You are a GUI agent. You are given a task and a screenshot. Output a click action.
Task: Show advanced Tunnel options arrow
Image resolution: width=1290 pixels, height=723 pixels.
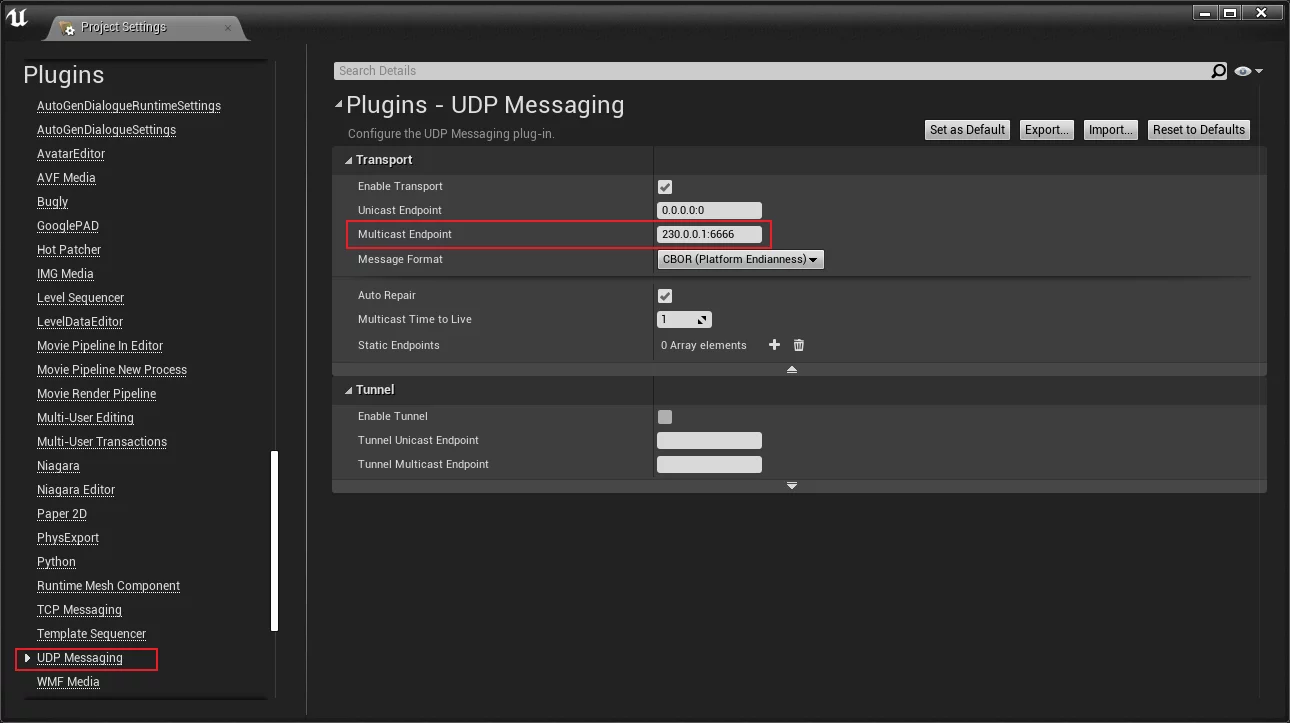pos(792,486)
